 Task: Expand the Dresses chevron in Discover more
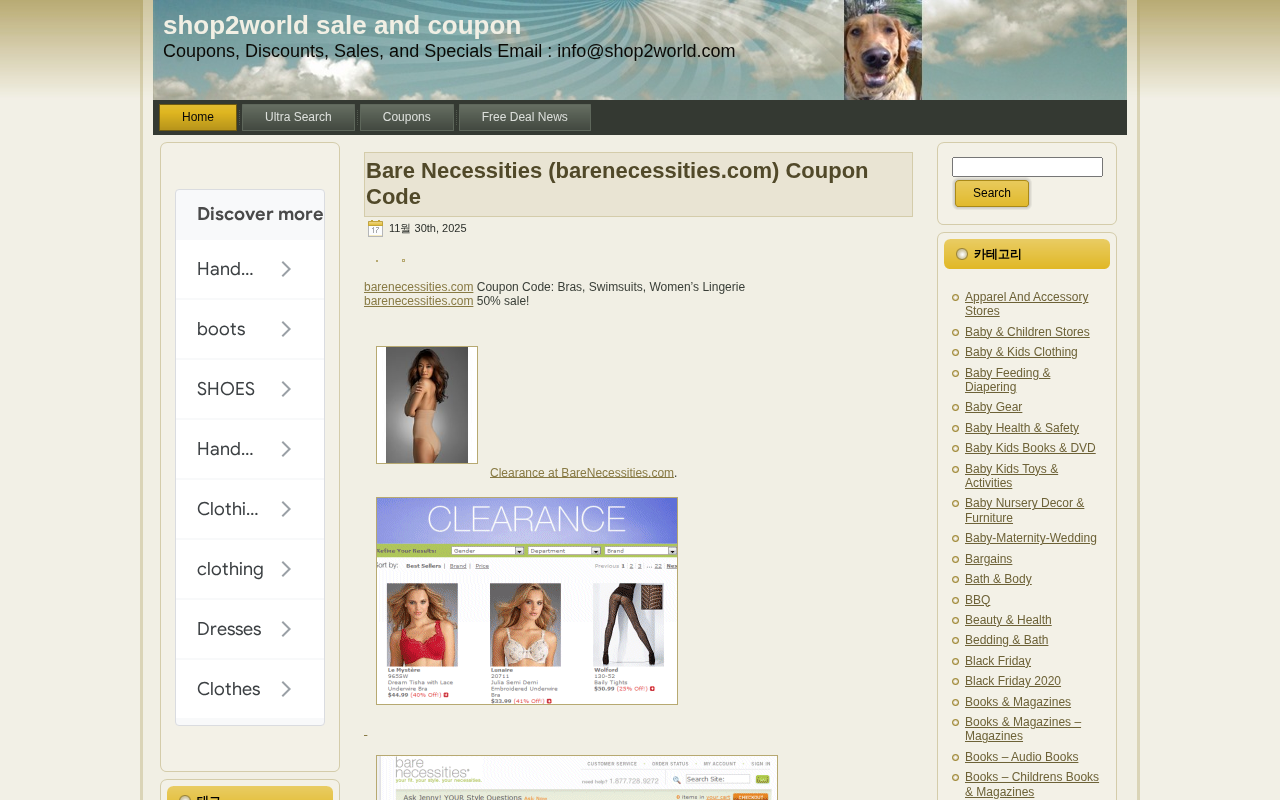pyautogui.click(x=286, y=629)
